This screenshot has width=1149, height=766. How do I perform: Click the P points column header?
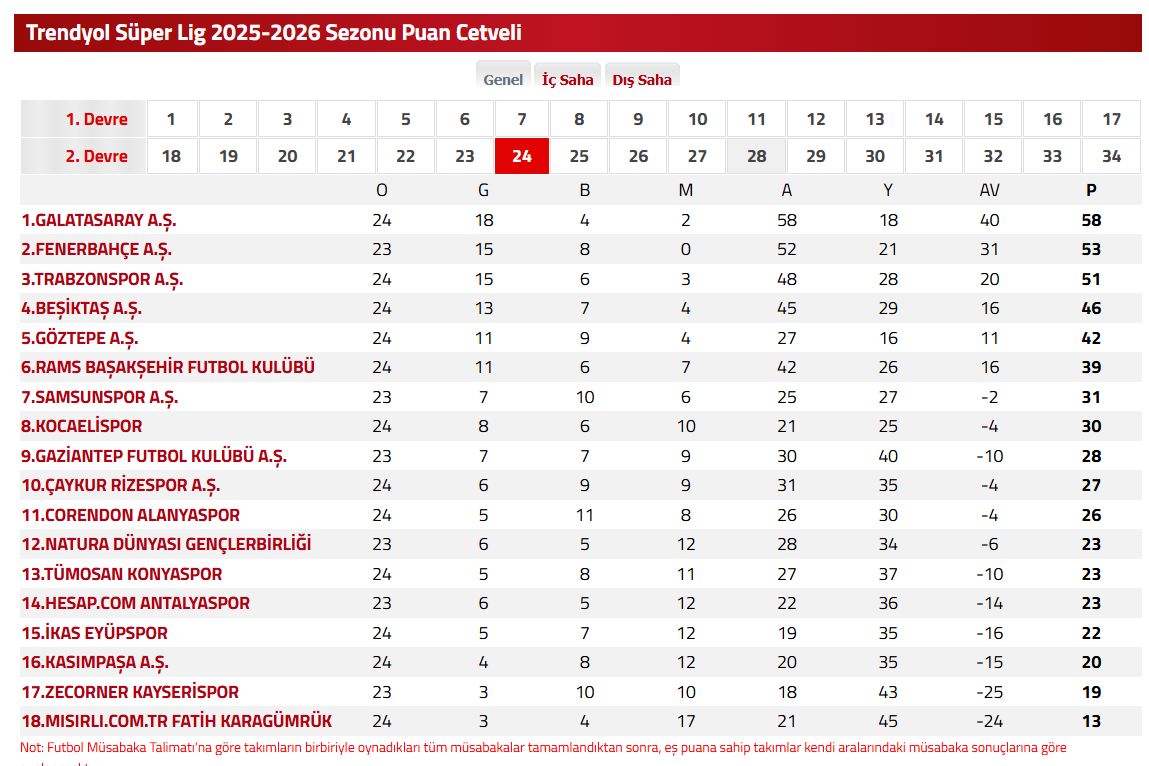[1091, 190]
